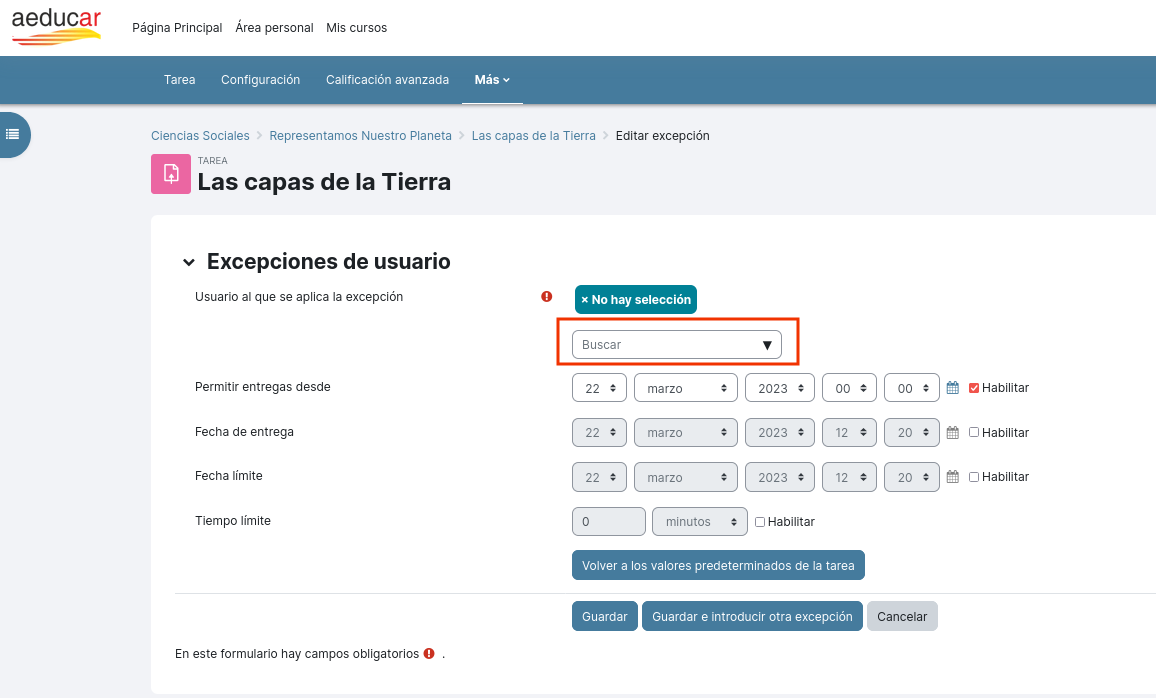
Task: Toggle Habilitar for Fecha límite
Action: click(x=974, y=477)
